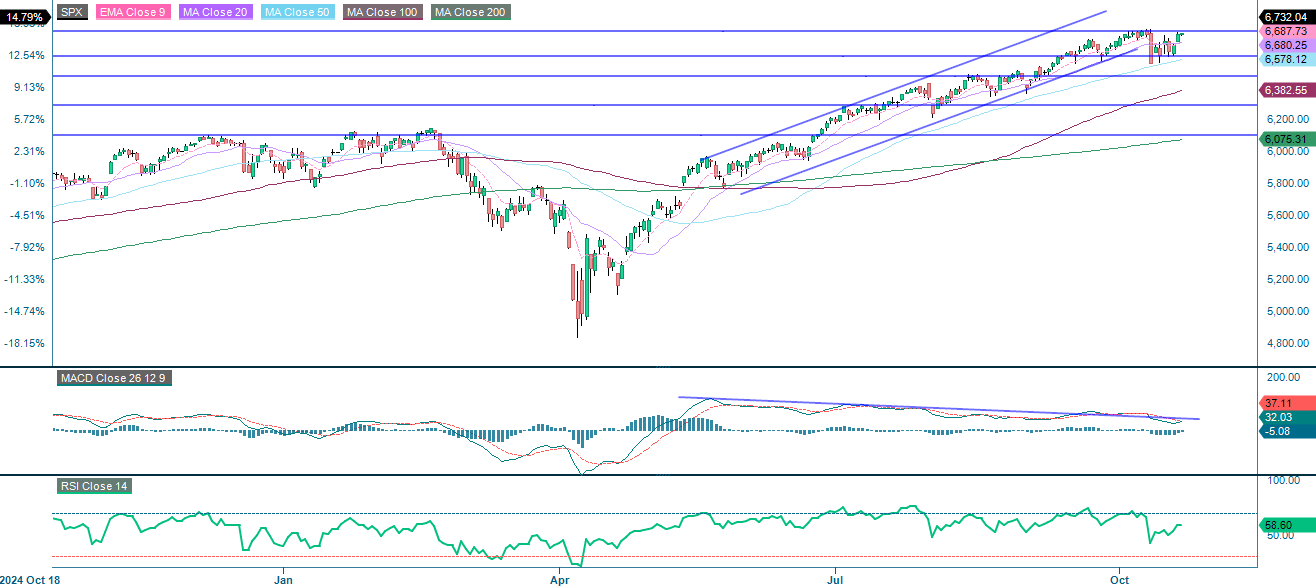The width and height of the screenshot is (1316, 588).
Task: Toggle the EMA Close 9 indicator legend
Action: click(x=131, y=12)
